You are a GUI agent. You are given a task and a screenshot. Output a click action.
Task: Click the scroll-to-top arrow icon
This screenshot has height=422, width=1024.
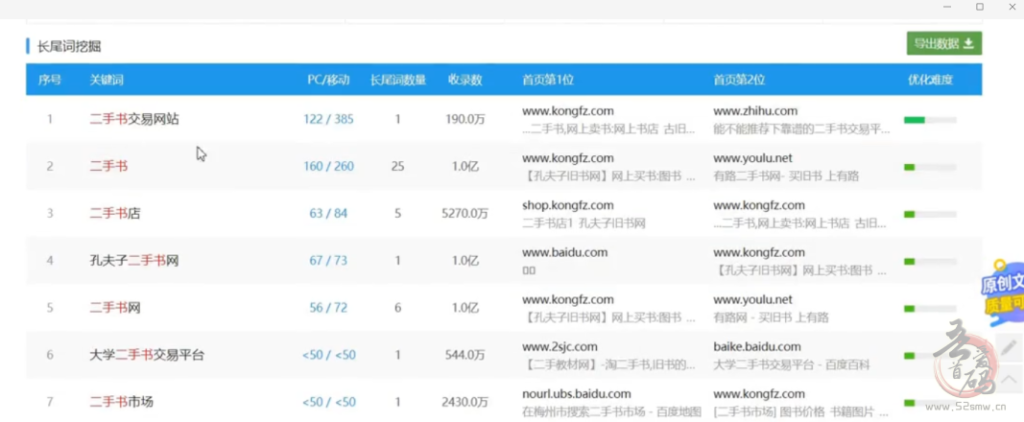(1009, 378)
